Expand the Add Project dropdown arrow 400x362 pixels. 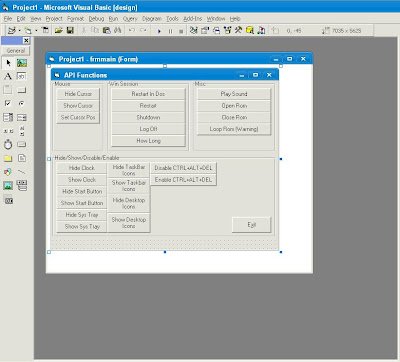19,31
